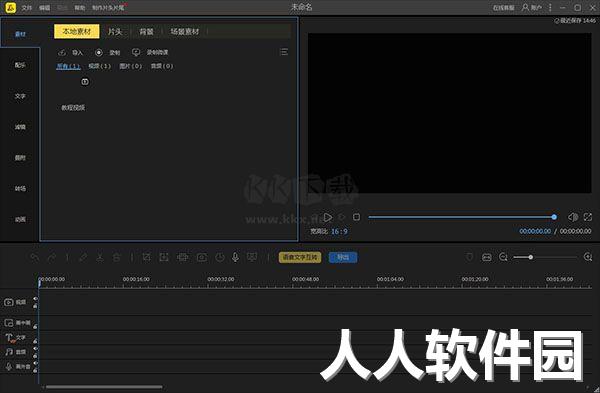Open the 账户 account icon

pos(532,7)
